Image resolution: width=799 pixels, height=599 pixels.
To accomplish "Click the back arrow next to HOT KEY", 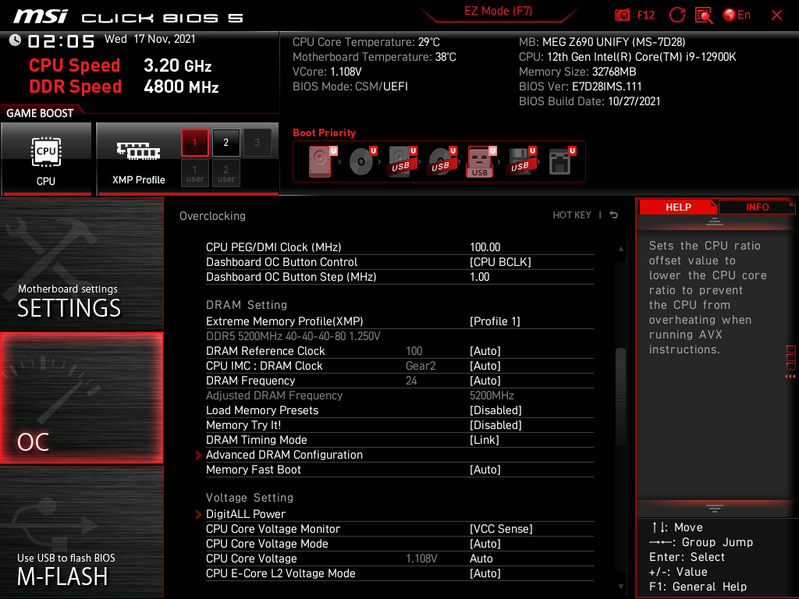I will click(x=614, y=215).
